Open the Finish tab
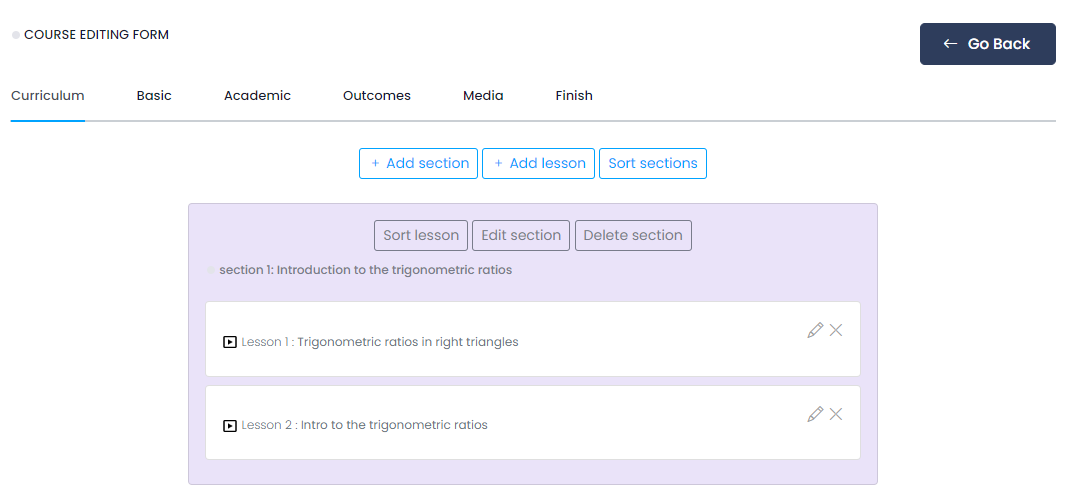Image resolution: width=1074 pixels, height=491 pixels. pos(574,96)
